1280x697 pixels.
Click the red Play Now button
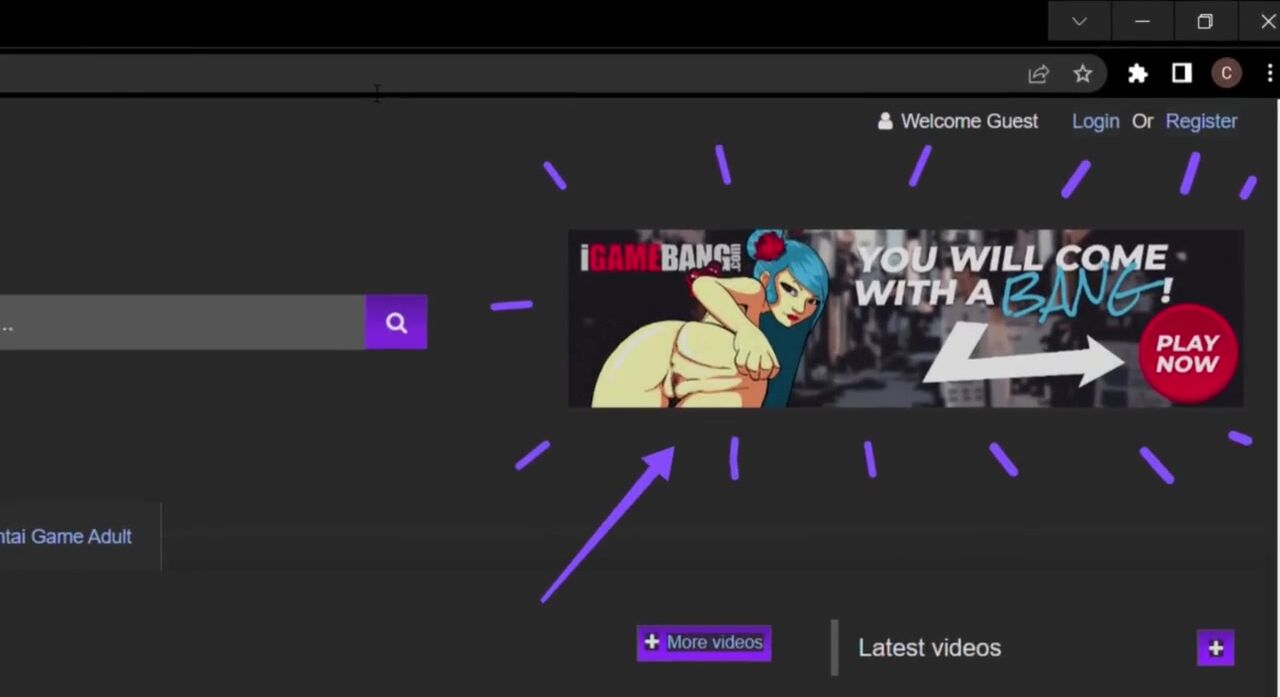click(x=1187, y=354)
